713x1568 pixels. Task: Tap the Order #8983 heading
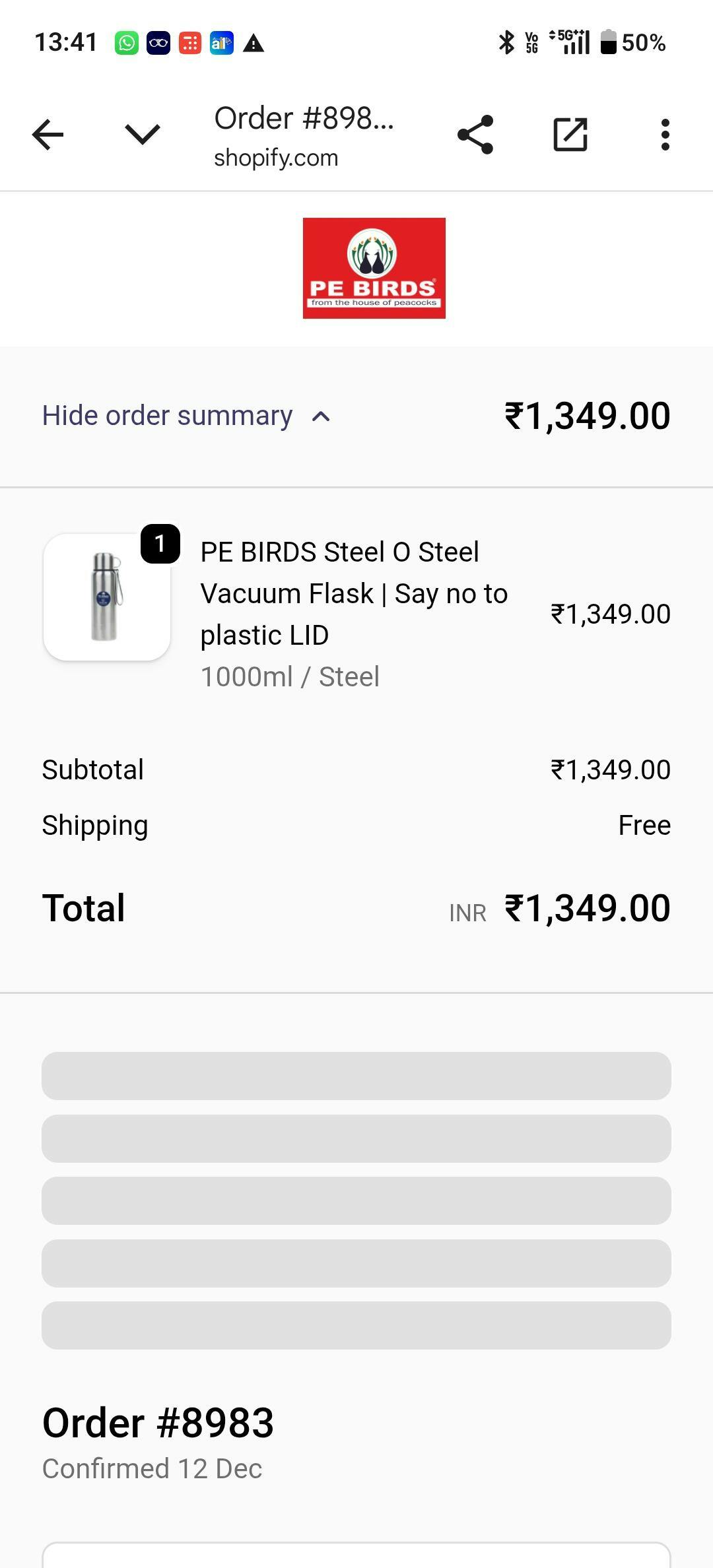158,1423
